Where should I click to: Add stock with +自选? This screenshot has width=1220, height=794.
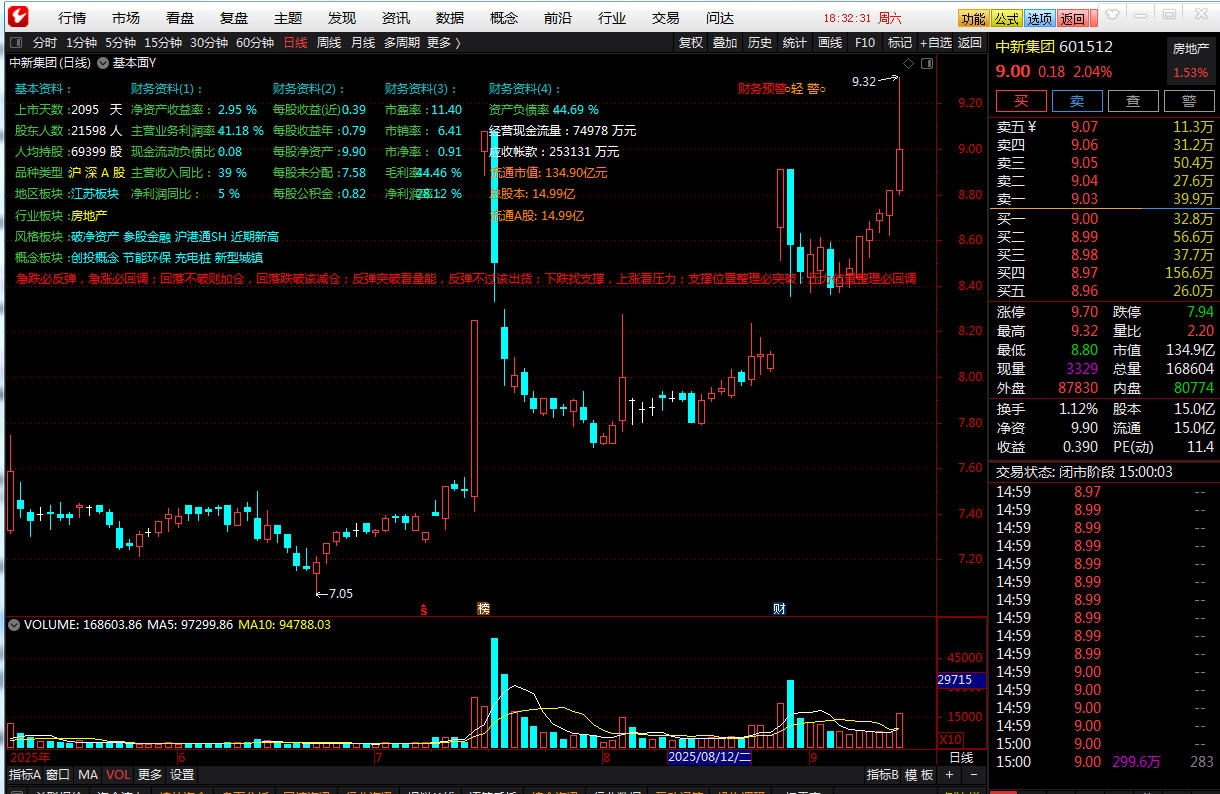coord(935,43)
